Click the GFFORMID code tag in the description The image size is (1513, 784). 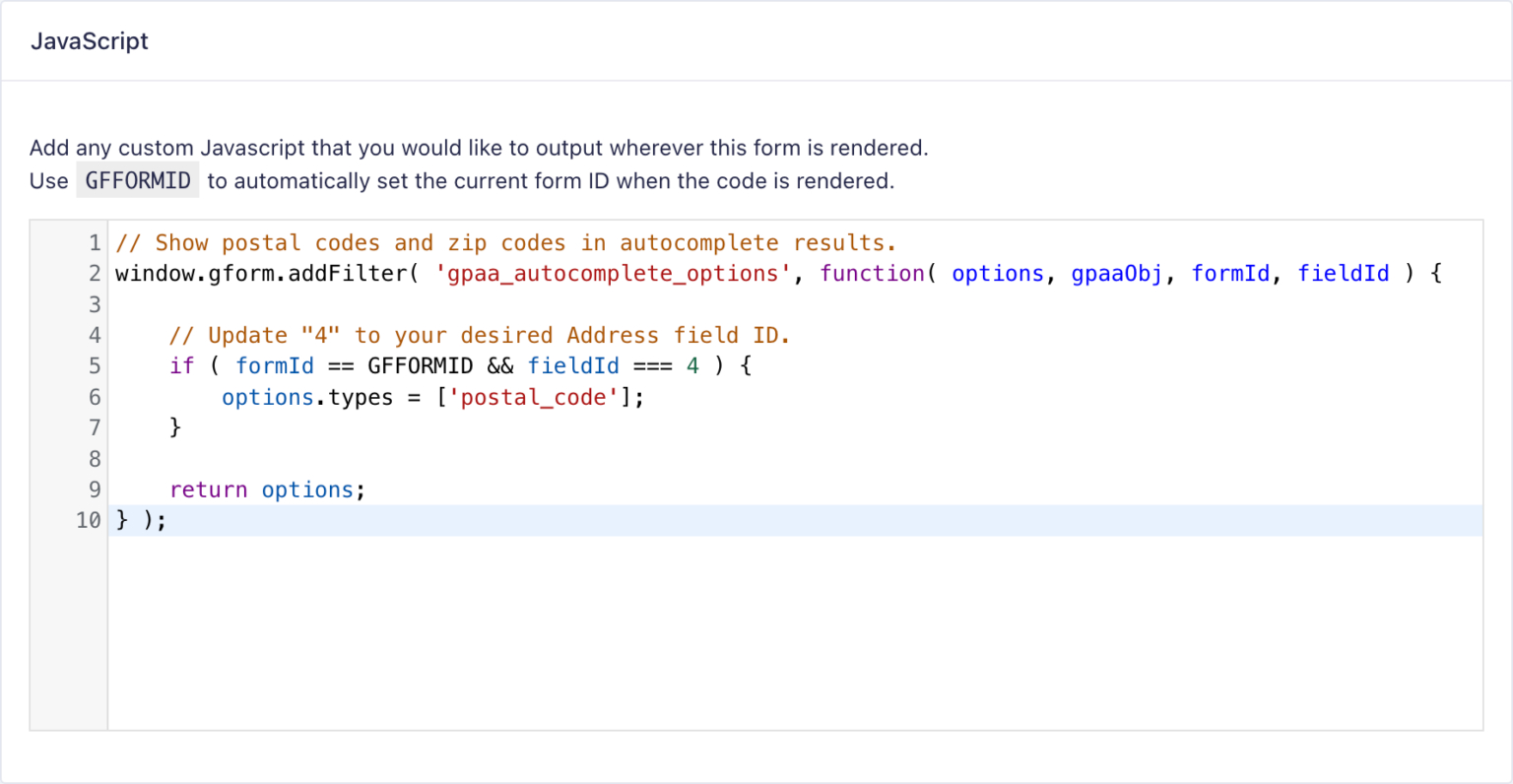tap(138, 181)
